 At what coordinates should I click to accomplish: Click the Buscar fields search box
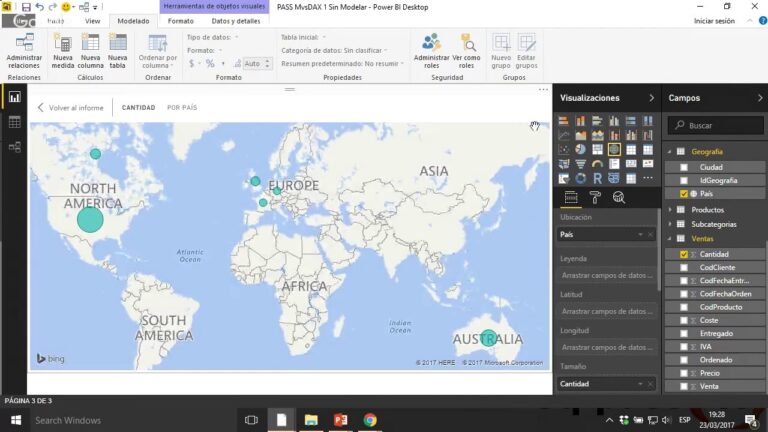tap(715, 125)
